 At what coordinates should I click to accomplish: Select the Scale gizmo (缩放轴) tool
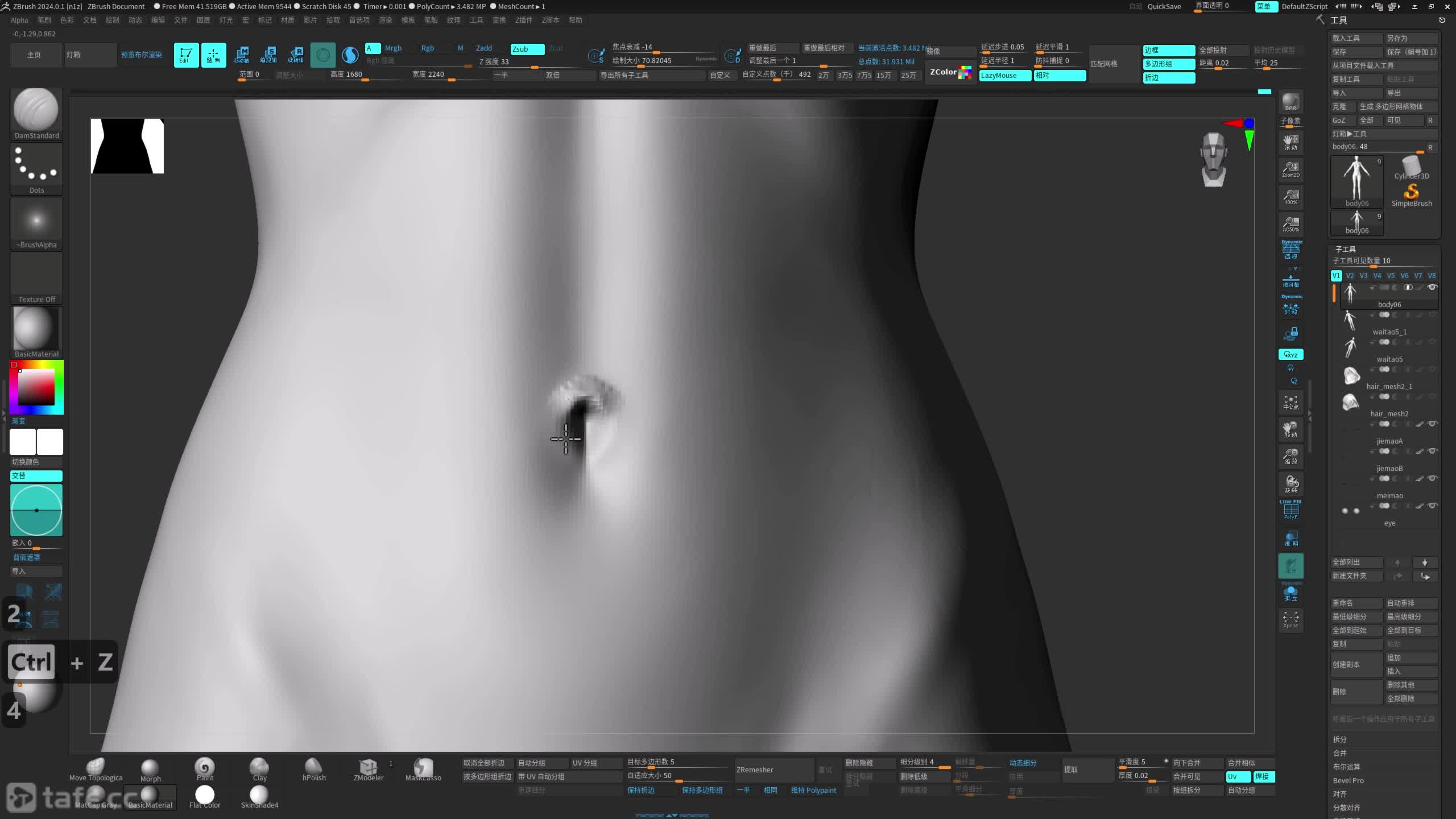[268, 55]
